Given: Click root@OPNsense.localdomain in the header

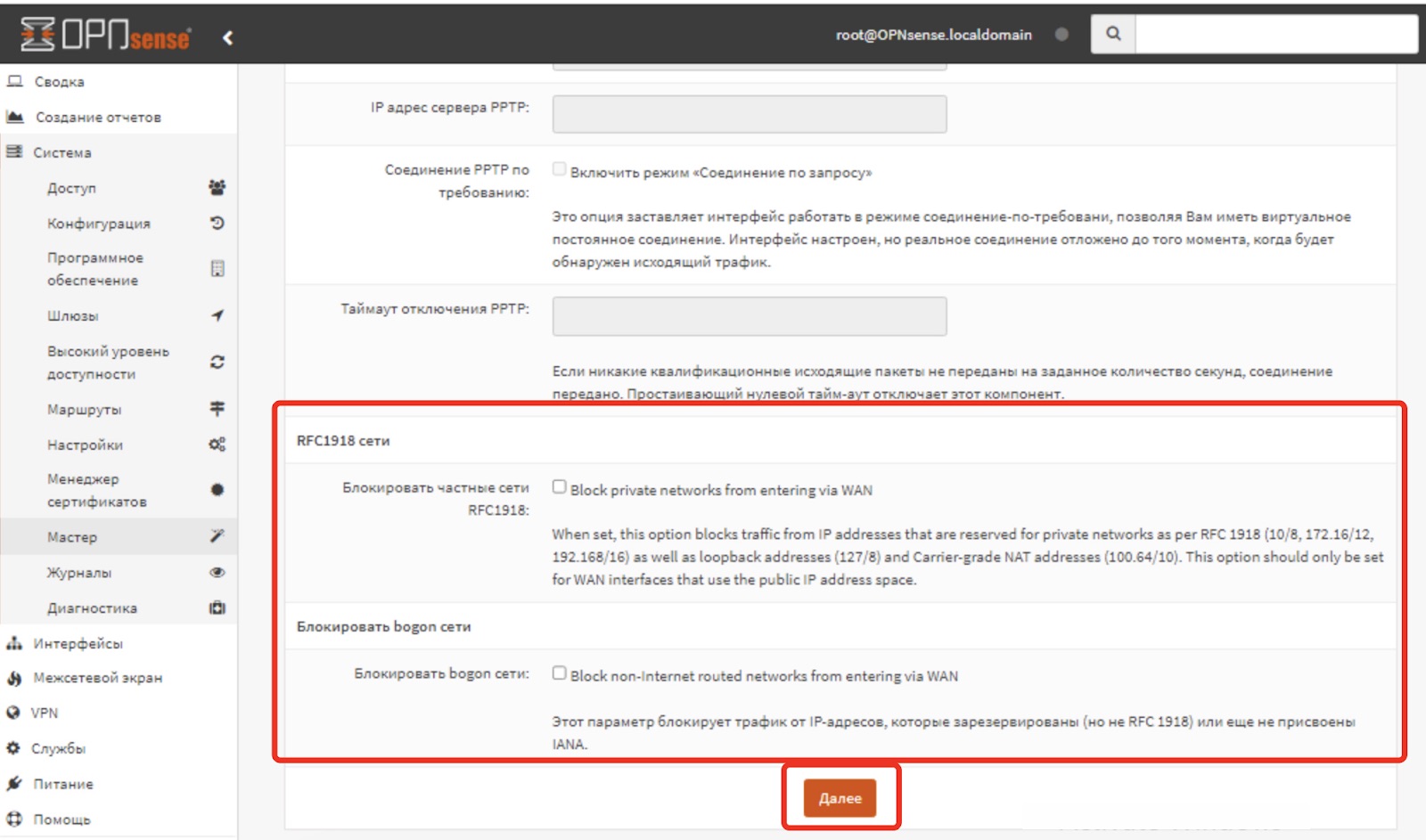Looking at the screenshot, I should coord(933,35).
